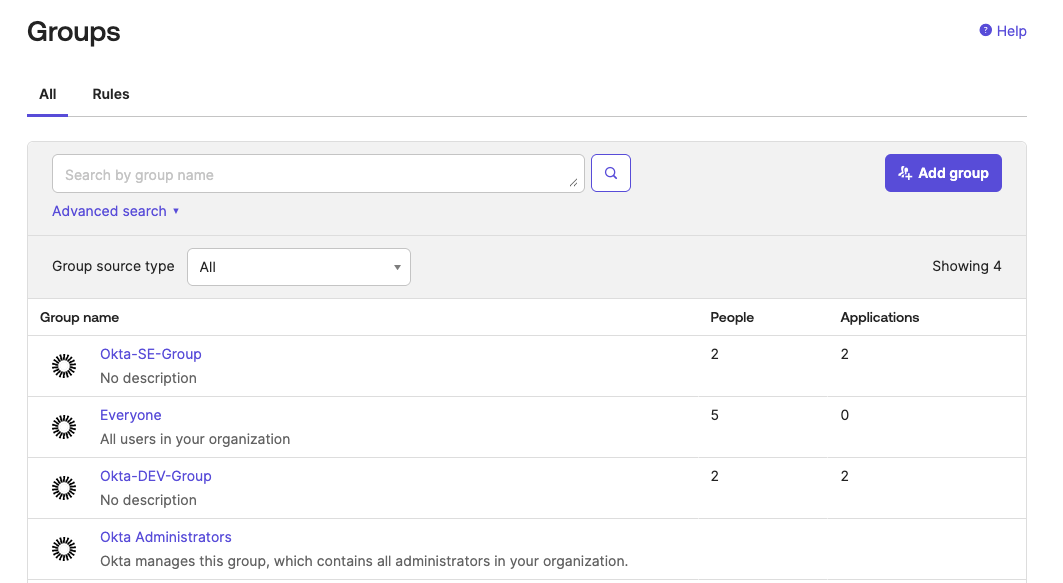Click Applications count for Okta-SE-Group
Image resolution: width=1063 pixels, height=583 pixels.
point(845,354)
